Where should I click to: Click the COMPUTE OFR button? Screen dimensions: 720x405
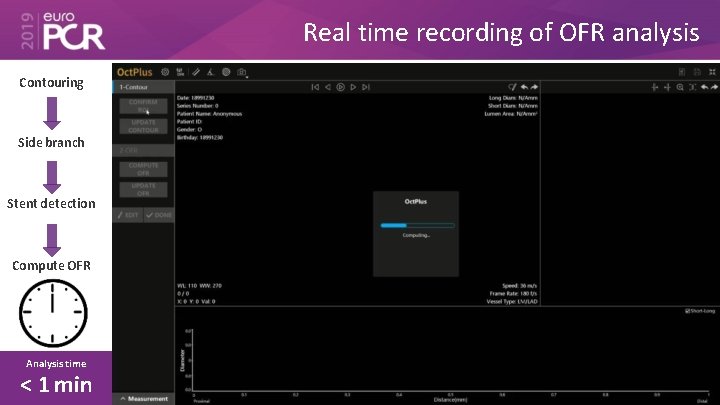coord(143,169)
